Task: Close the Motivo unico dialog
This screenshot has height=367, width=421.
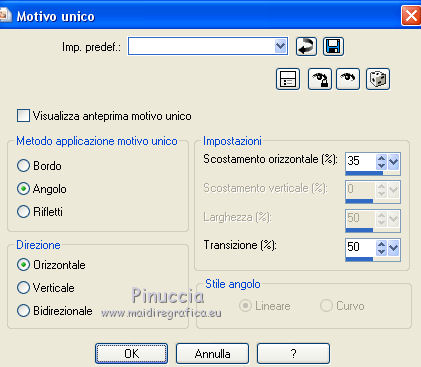Action: point(411,16)
